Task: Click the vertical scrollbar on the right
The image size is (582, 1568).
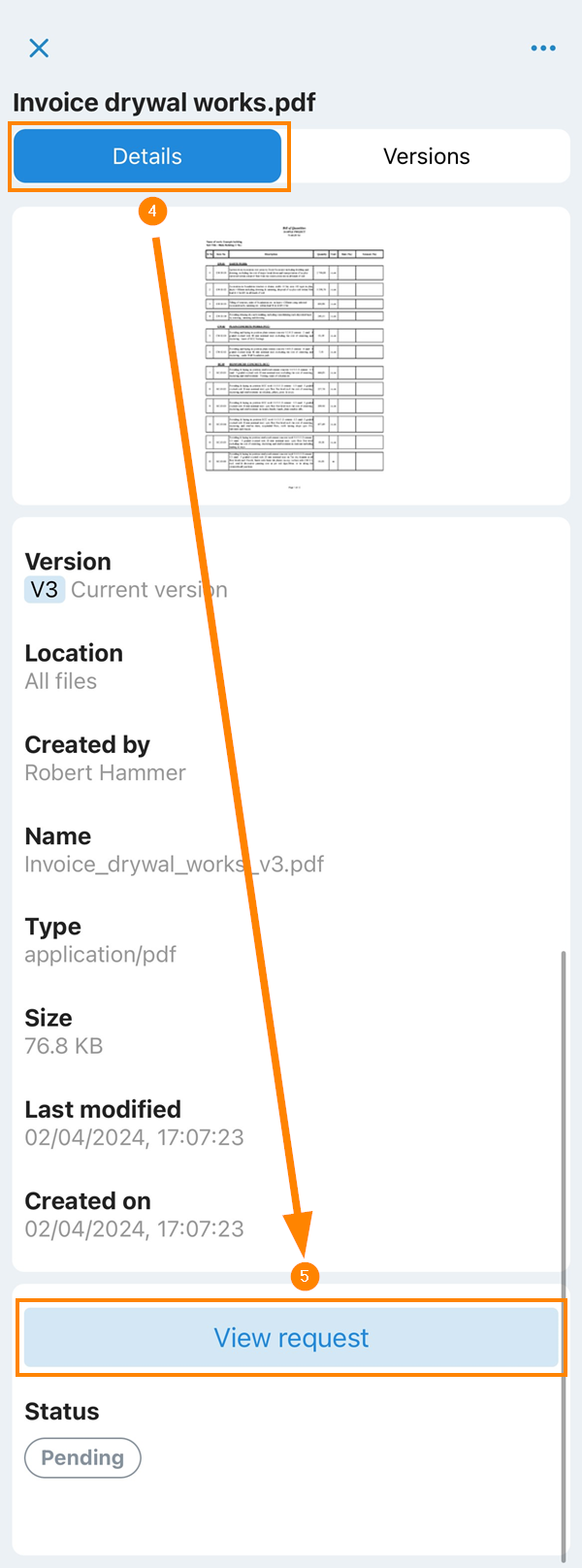Action: [563, 1252]
